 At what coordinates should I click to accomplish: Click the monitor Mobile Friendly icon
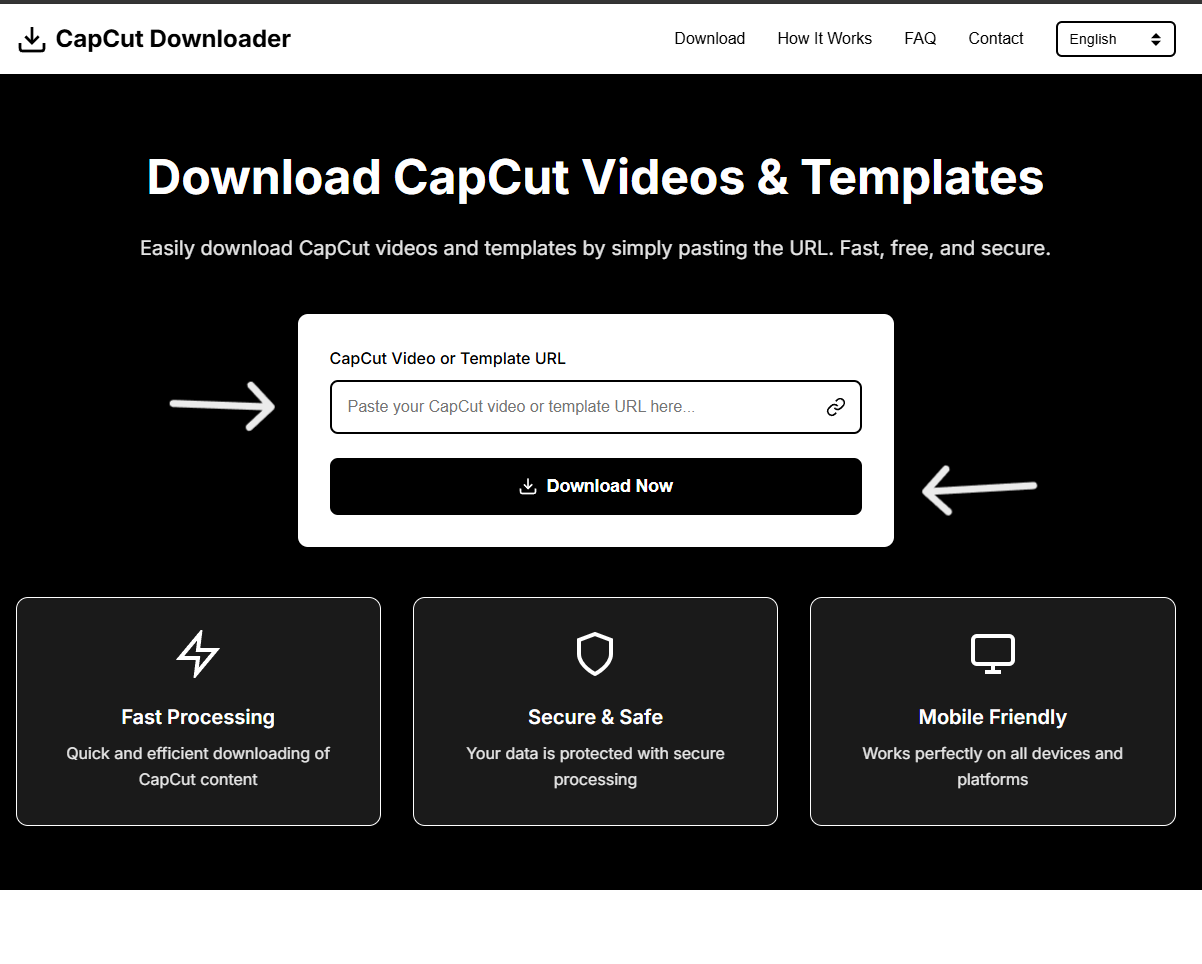(x=993, y=654)
